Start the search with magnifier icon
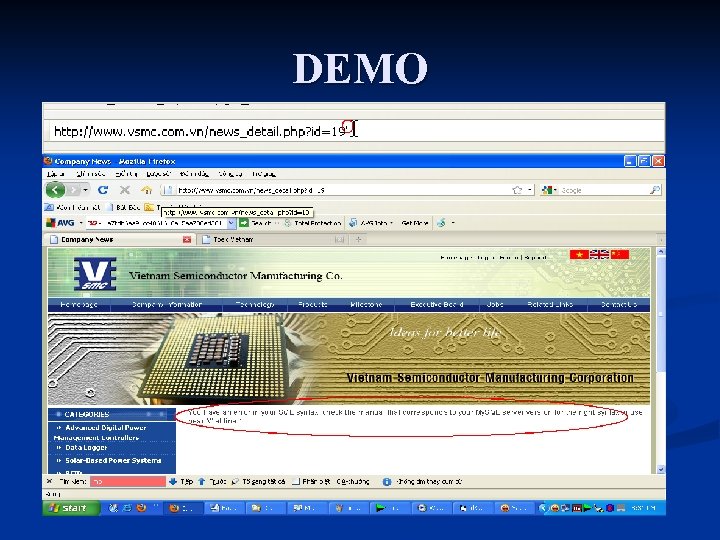Viewport: 720px width, 540px height. (654, 190)
